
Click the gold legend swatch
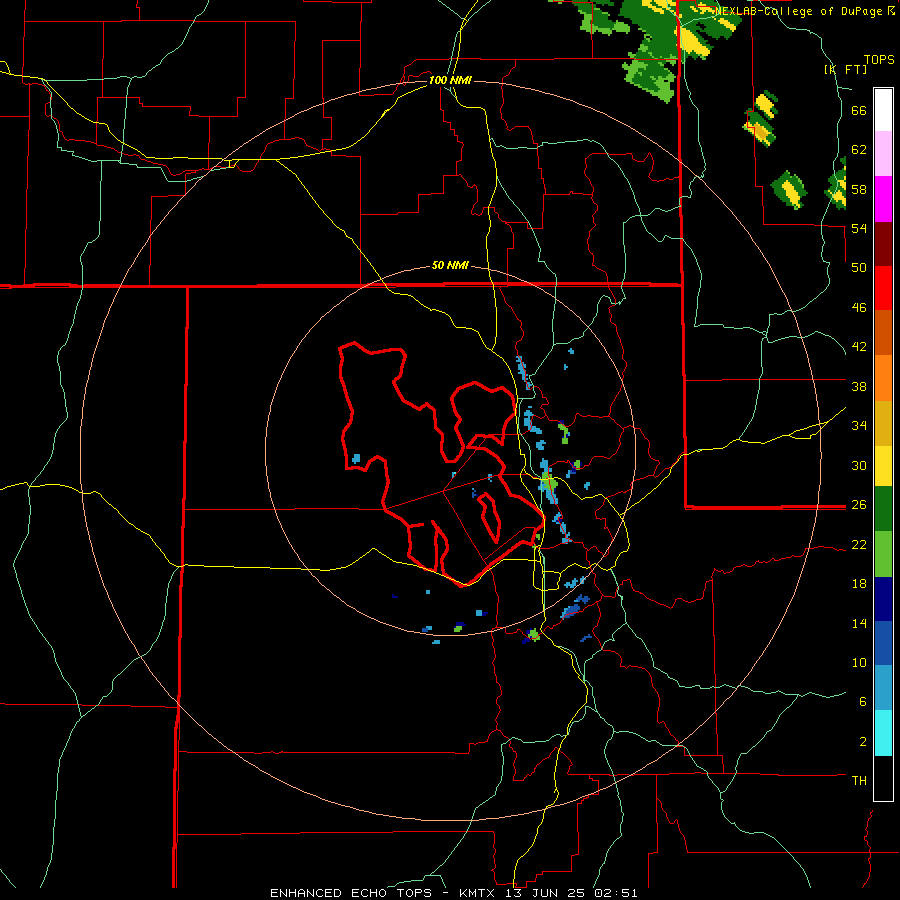coord(883,423)
